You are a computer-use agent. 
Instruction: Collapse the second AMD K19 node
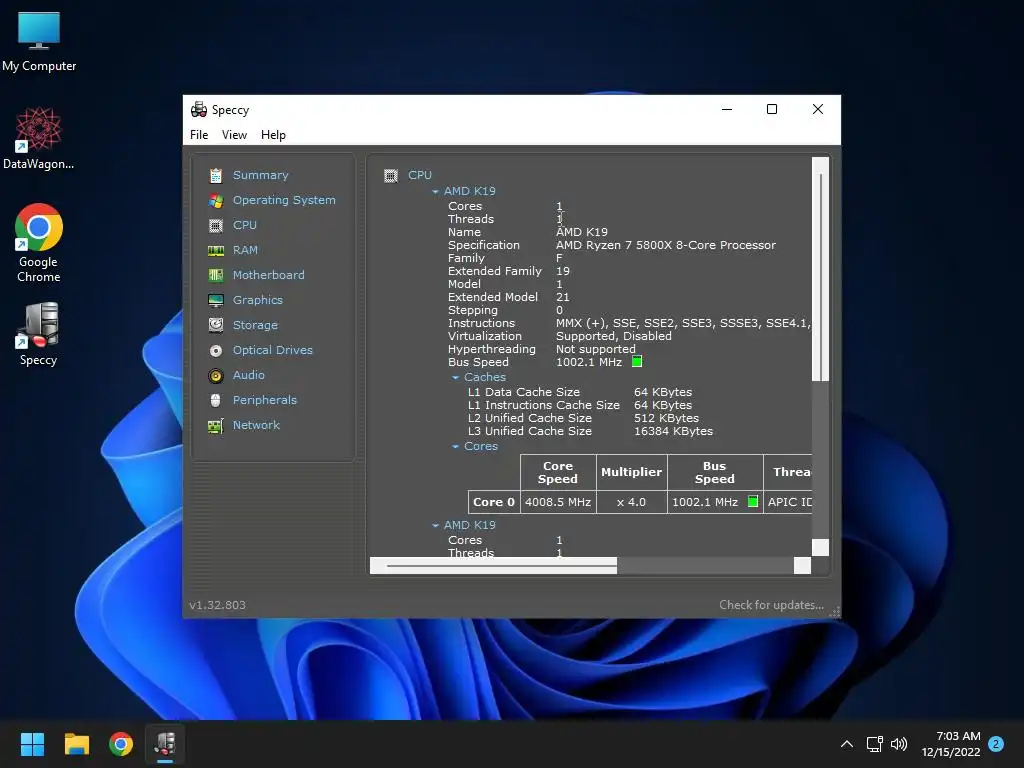click(x=436, y=526)
